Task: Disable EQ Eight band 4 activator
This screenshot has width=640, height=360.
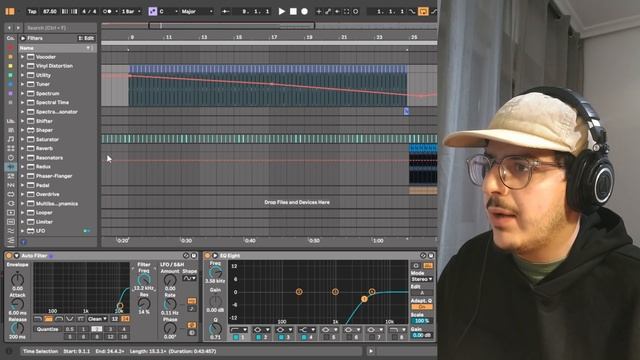Action: [x=304, y=338]
